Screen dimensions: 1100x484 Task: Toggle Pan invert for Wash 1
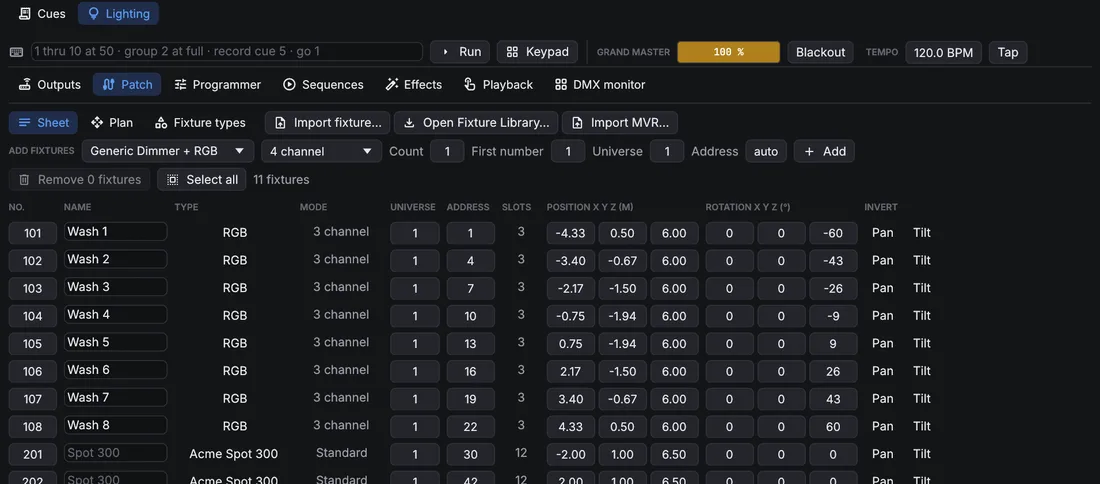pyautogui.click(x=883, y=232)
